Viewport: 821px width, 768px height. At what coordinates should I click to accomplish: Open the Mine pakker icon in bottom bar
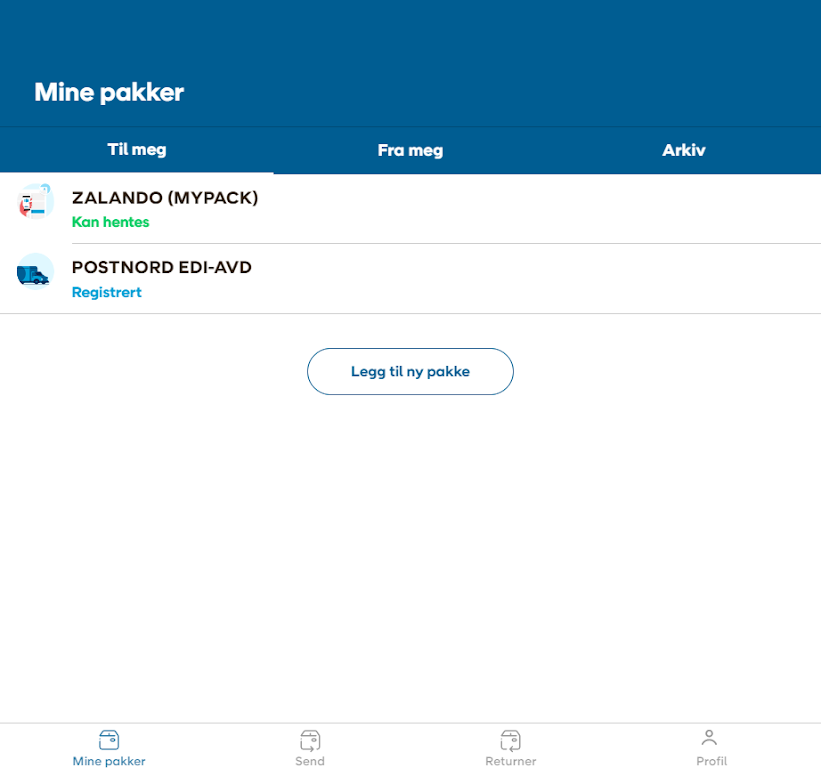coord(109,740)
